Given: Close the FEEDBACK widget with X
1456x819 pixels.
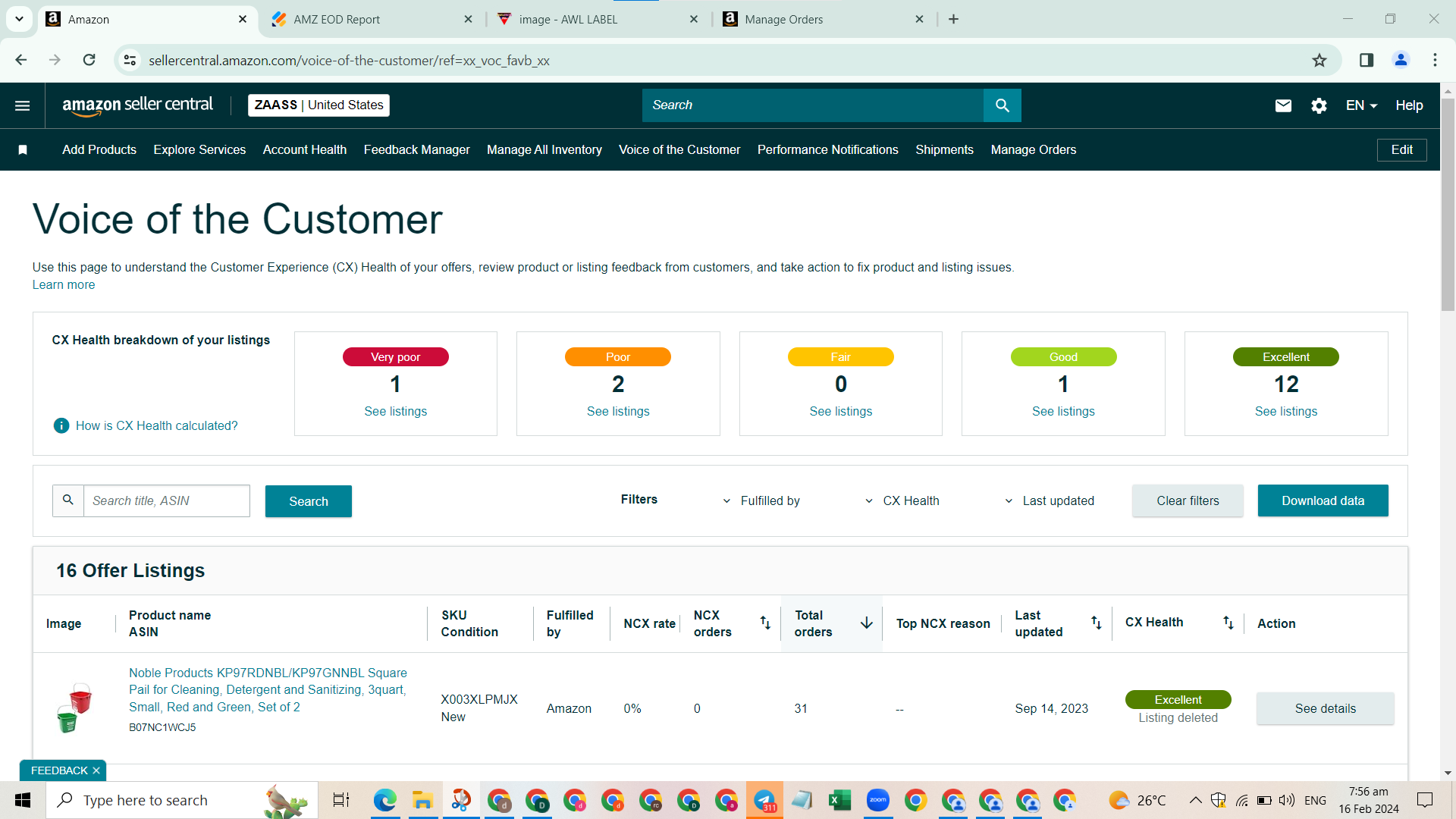Looking at the screenshot, I should tap(96, 771).
